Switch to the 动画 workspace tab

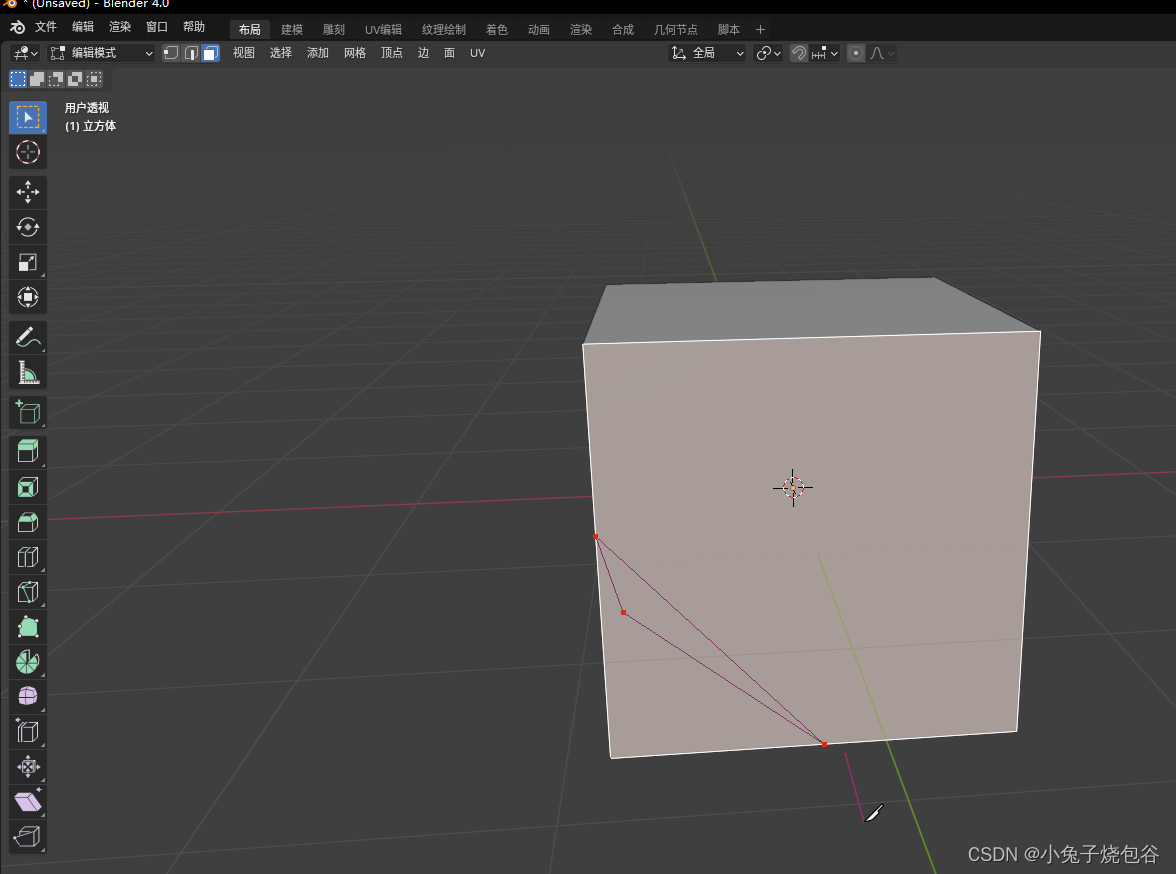[x=538, y=30]
